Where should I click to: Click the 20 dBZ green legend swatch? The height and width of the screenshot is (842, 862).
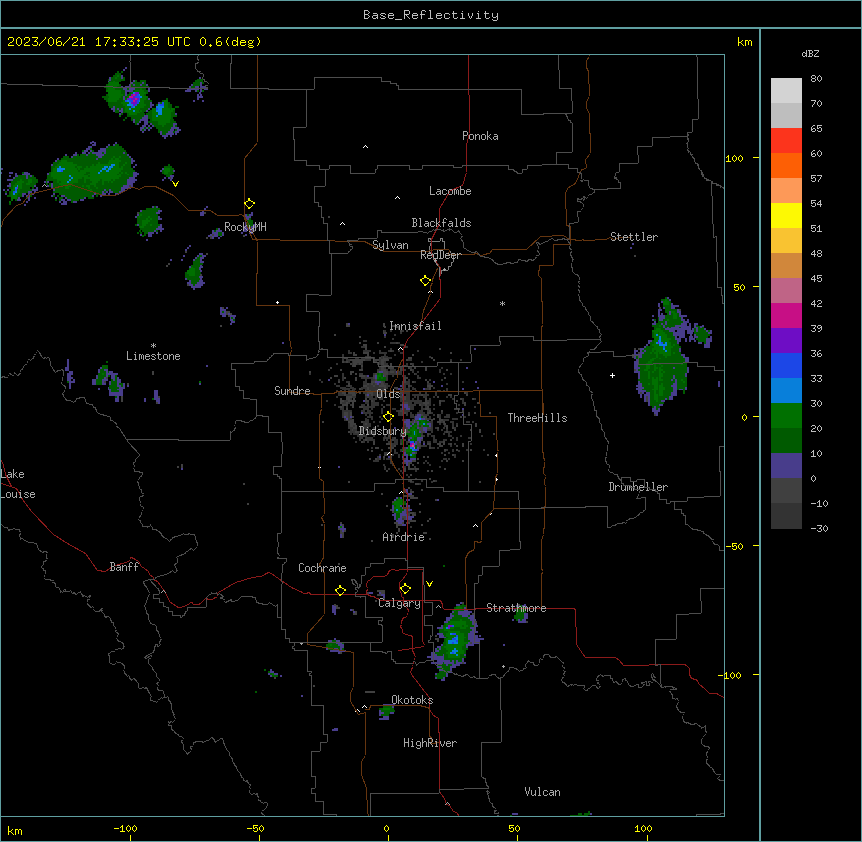(x=786, y=416)
